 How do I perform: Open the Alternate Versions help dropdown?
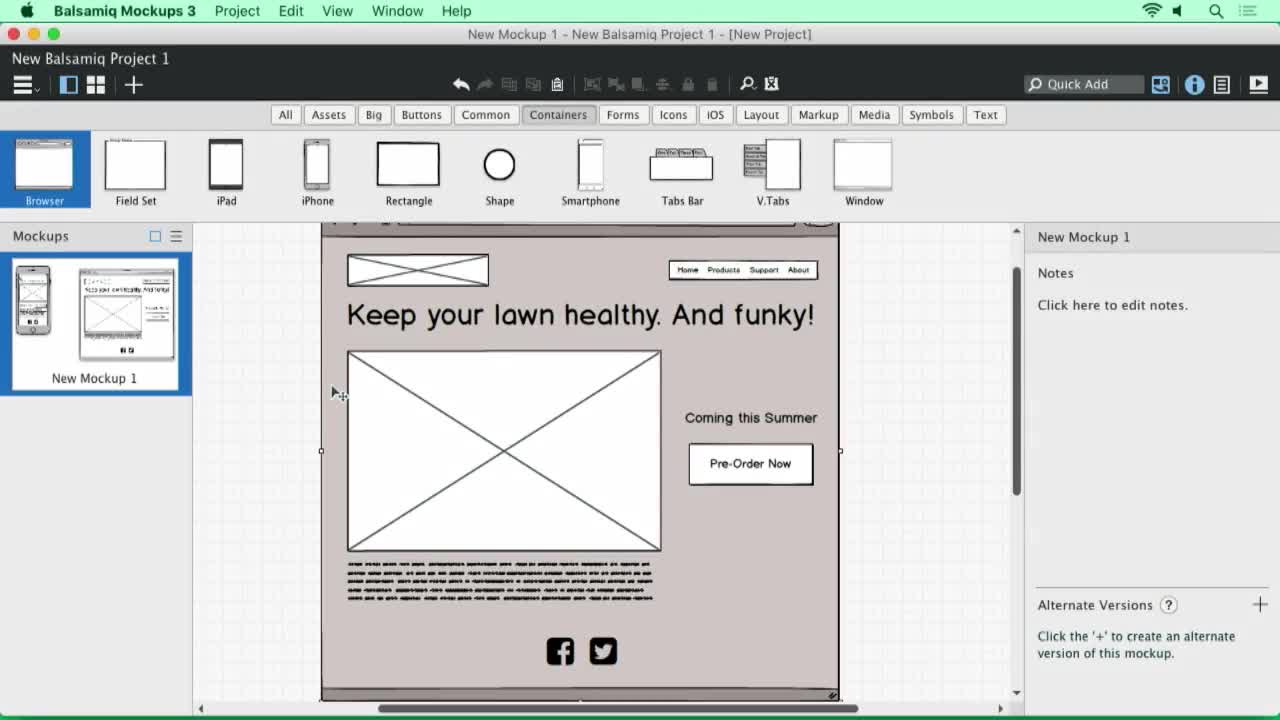1168,605
